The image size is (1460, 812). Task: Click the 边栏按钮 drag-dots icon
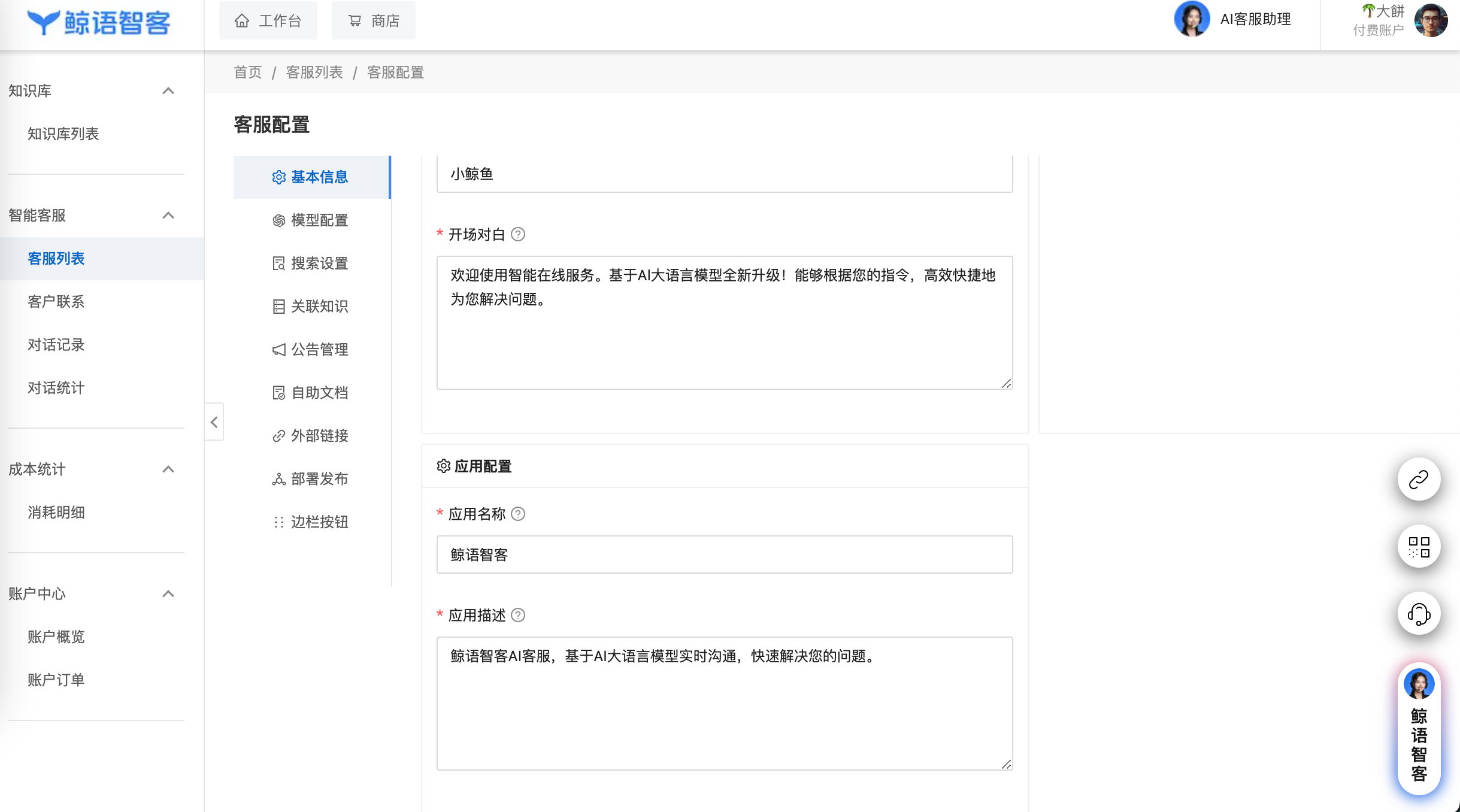point(278,522)
